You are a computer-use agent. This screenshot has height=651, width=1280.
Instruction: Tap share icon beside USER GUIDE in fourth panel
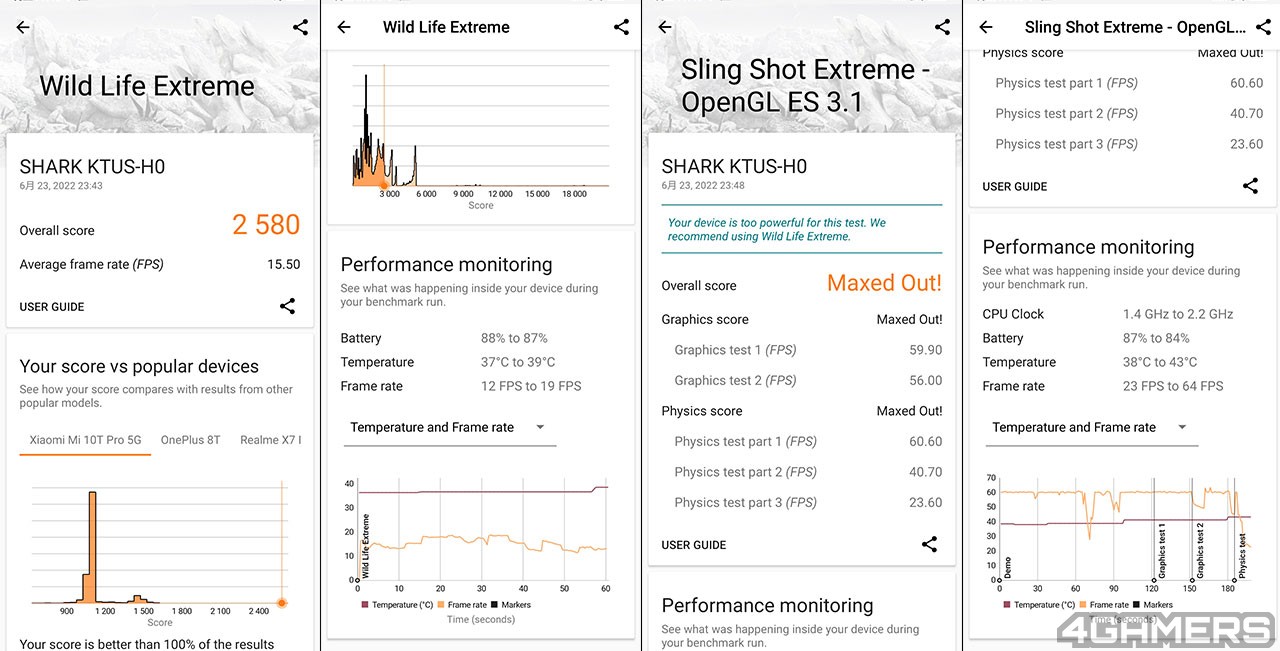click(x=1250, y=186)
